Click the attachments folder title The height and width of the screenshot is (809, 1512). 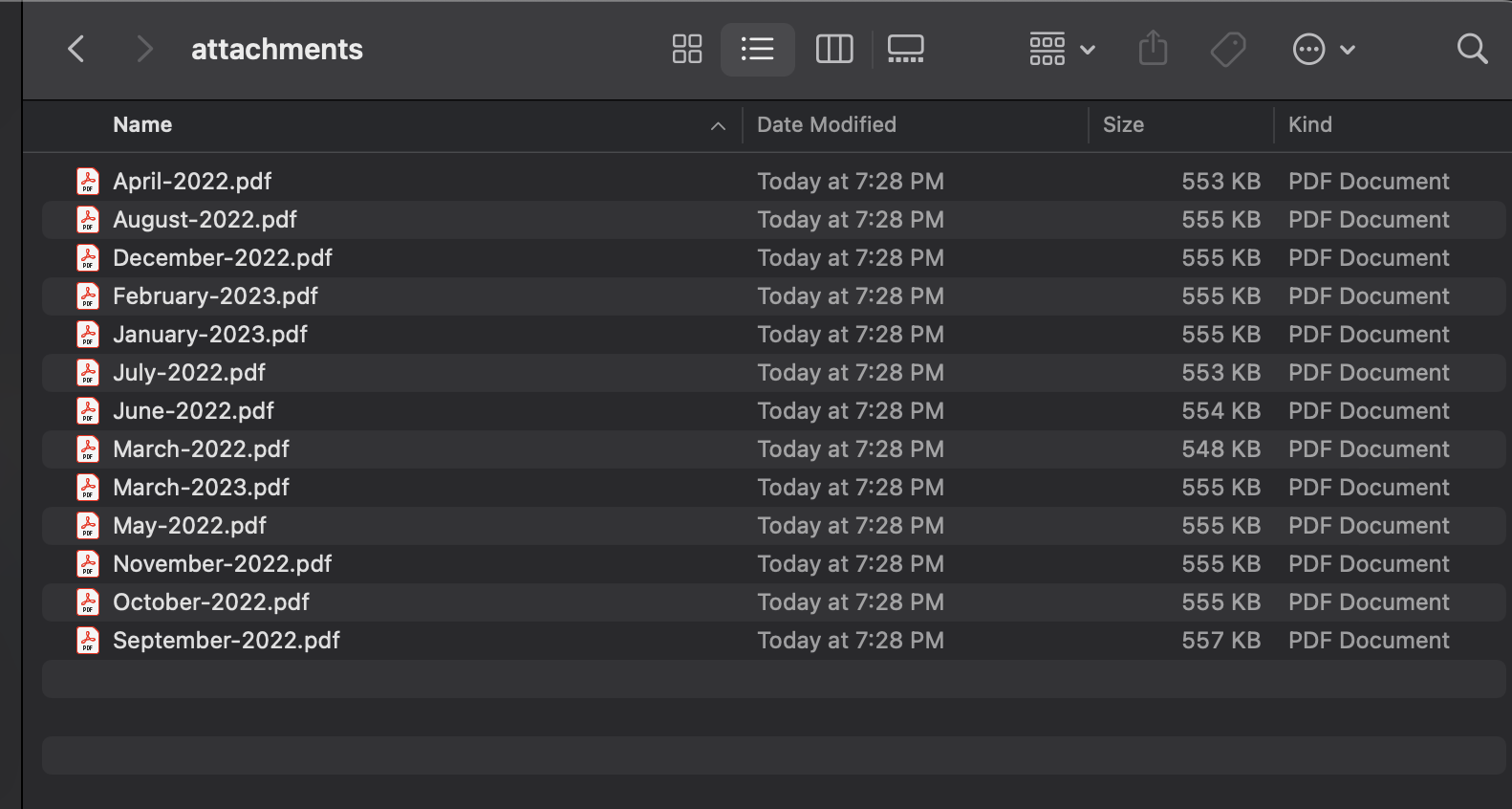click(277, 49)
